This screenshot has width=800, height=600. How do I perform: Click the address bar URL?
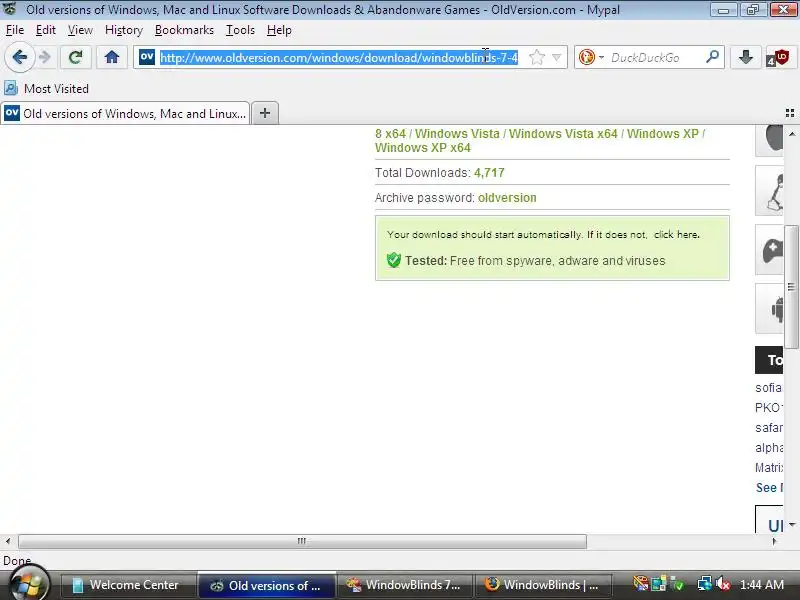pyautogui.click(x=339, y=58)
